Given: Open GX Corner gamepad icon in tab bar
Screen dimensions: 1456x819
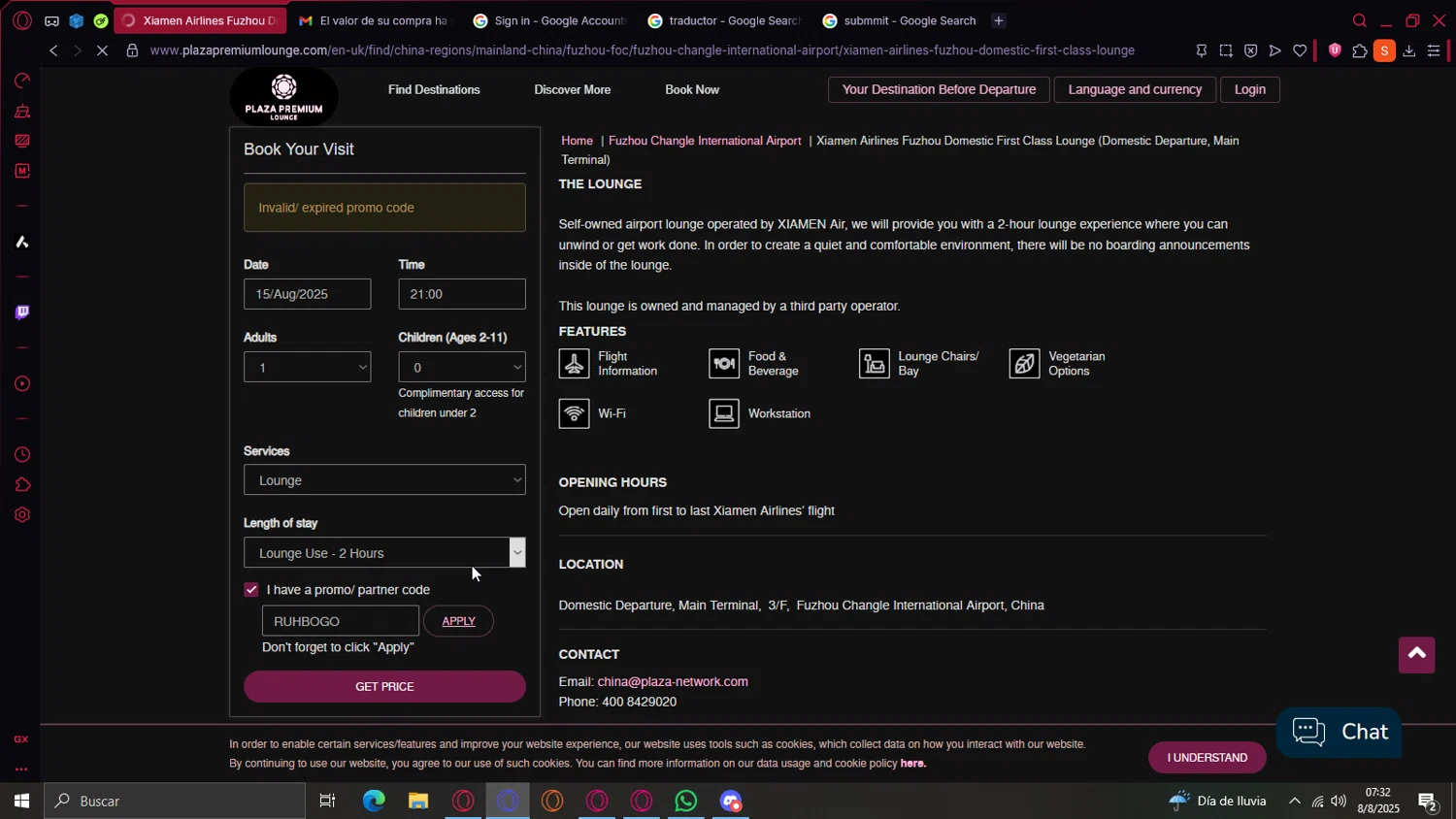Looking at the screenshot, I should 51,20.
